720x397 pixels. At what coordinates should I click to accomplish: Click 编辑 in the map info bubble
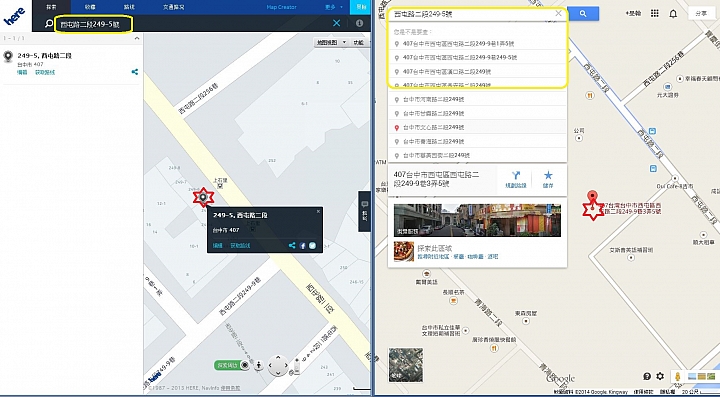point(218,246)
